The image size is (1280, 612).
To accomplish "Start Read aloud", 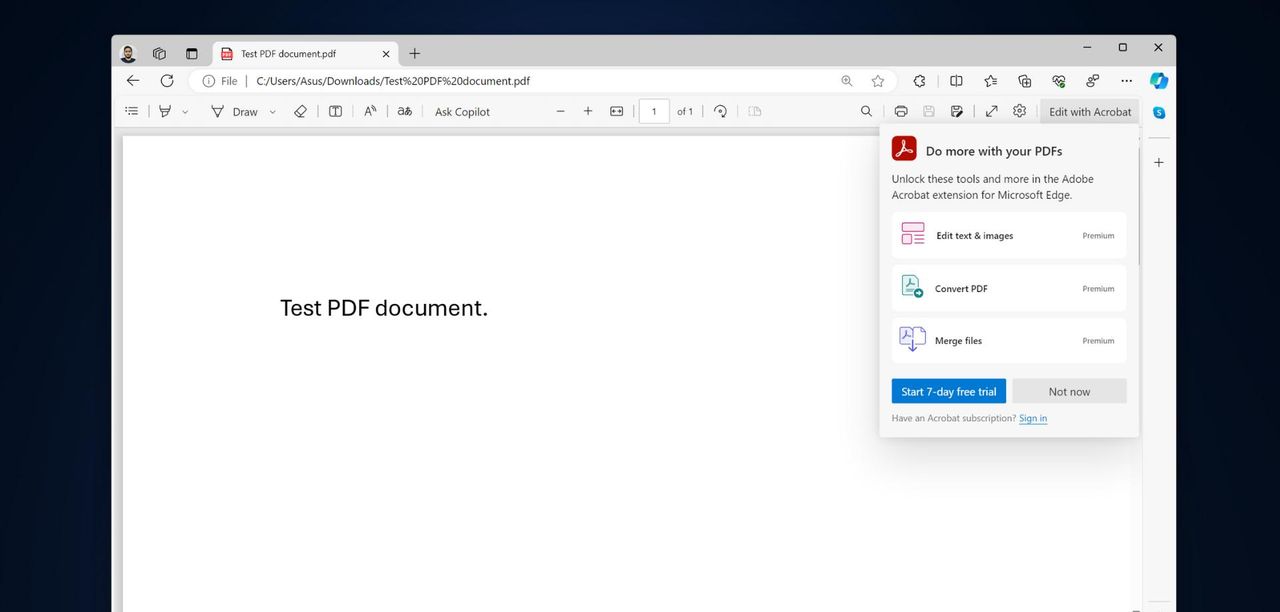I will coord(370,111).
